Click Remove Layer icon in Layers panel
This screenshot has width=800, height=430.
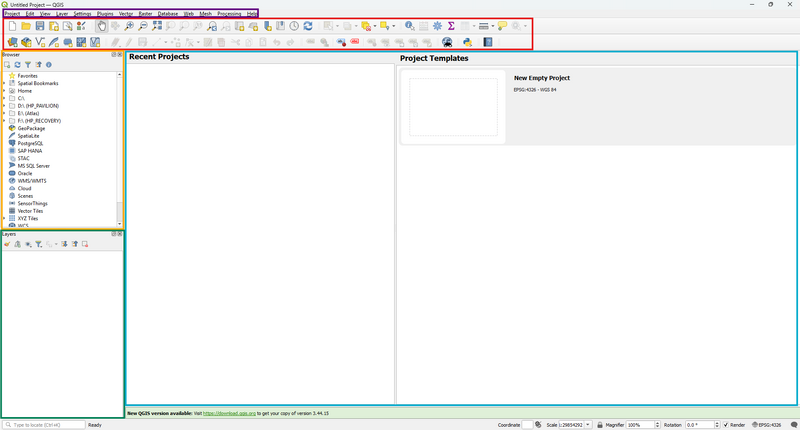[x=85, y=244]
